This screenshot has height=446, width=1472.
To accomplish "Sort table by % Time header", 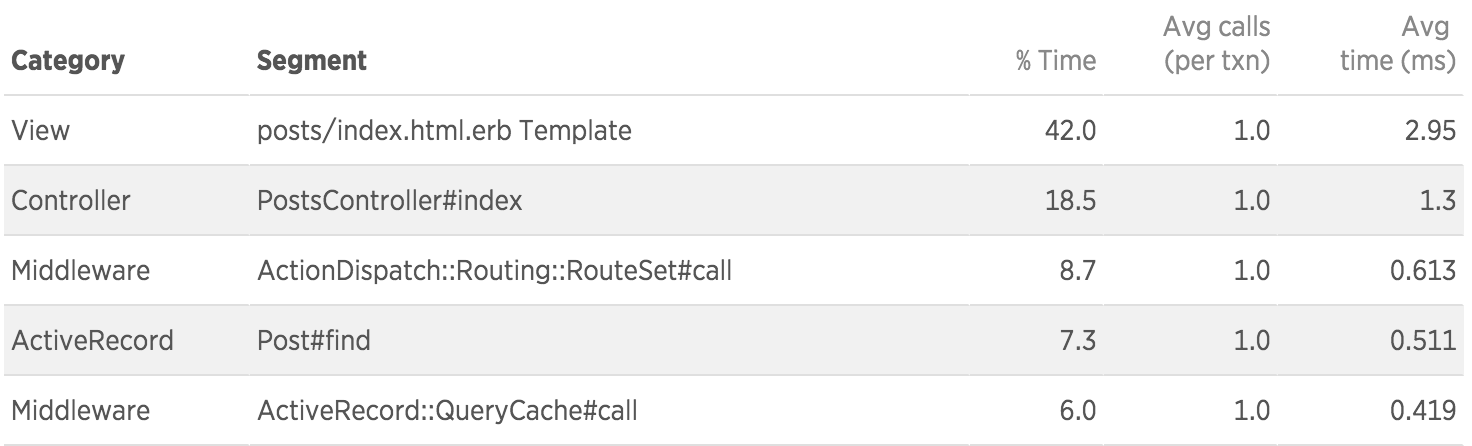I will 1055,61.
